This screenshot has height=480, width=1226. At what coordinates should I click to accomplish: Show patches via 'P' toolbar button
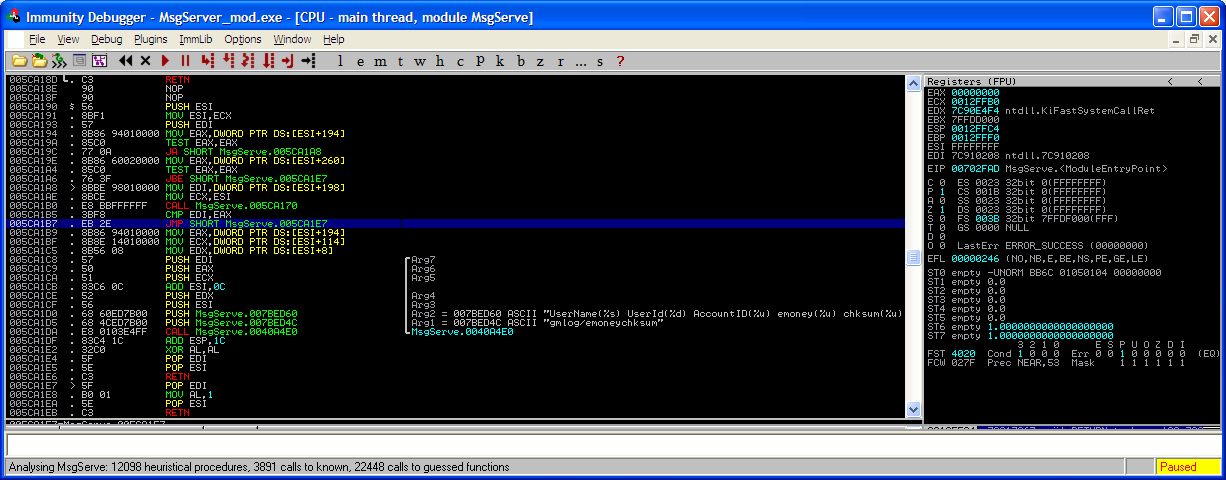click(481, 61)
